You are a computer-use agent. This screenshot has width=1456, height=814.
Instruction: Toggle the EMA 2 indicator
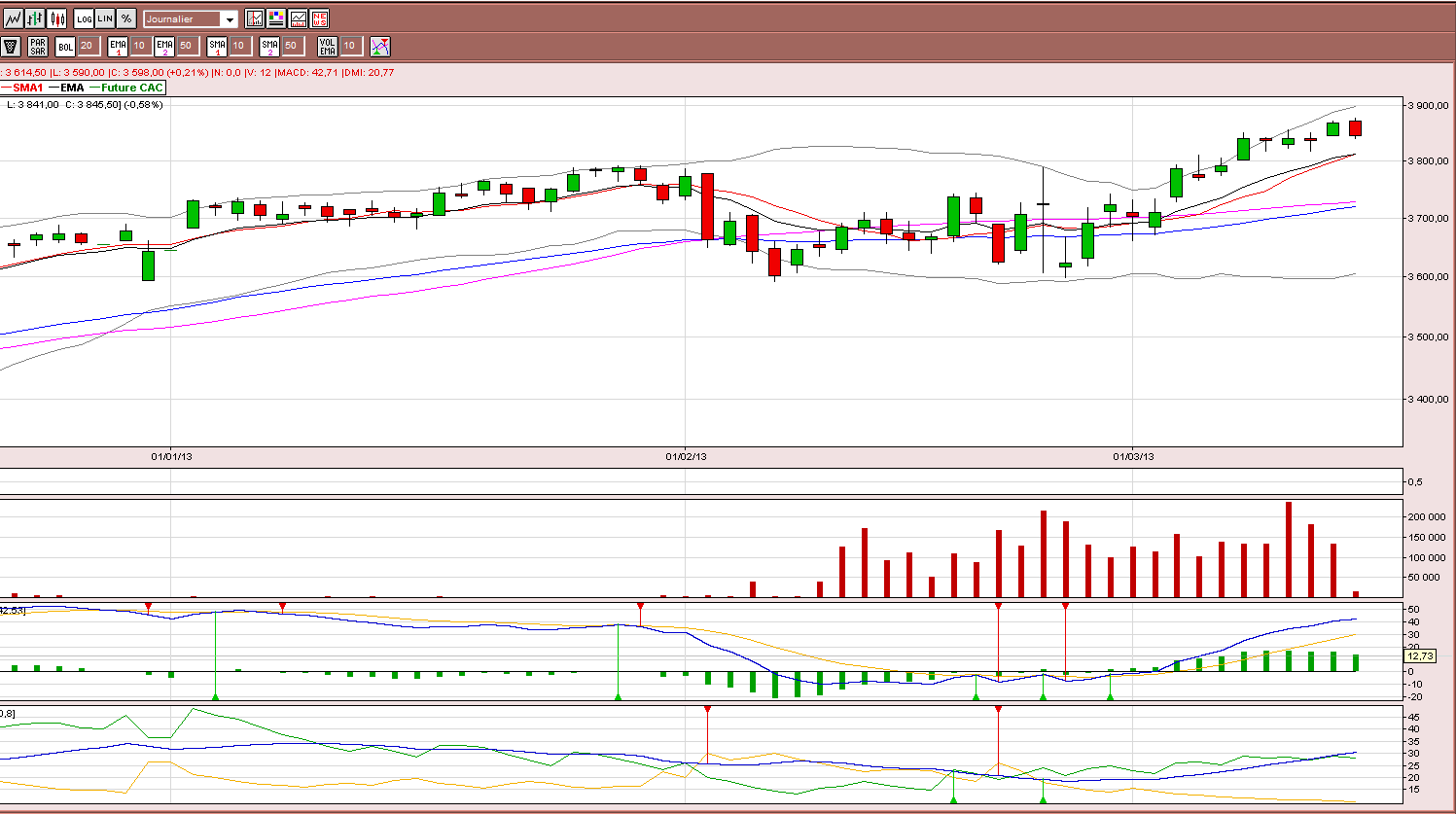coord(164,46)
